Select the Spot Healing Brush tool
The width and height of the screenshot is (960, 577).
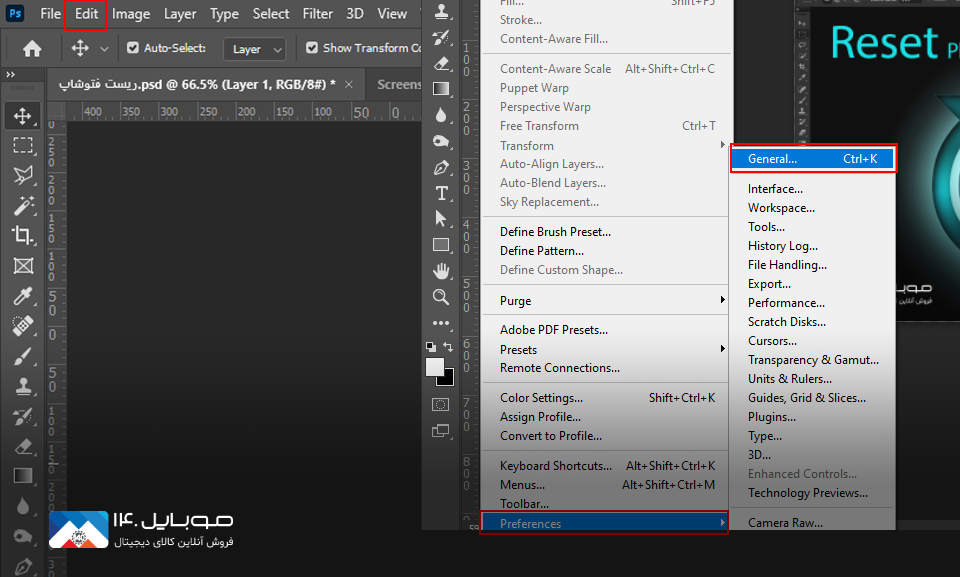coord(23,326)
